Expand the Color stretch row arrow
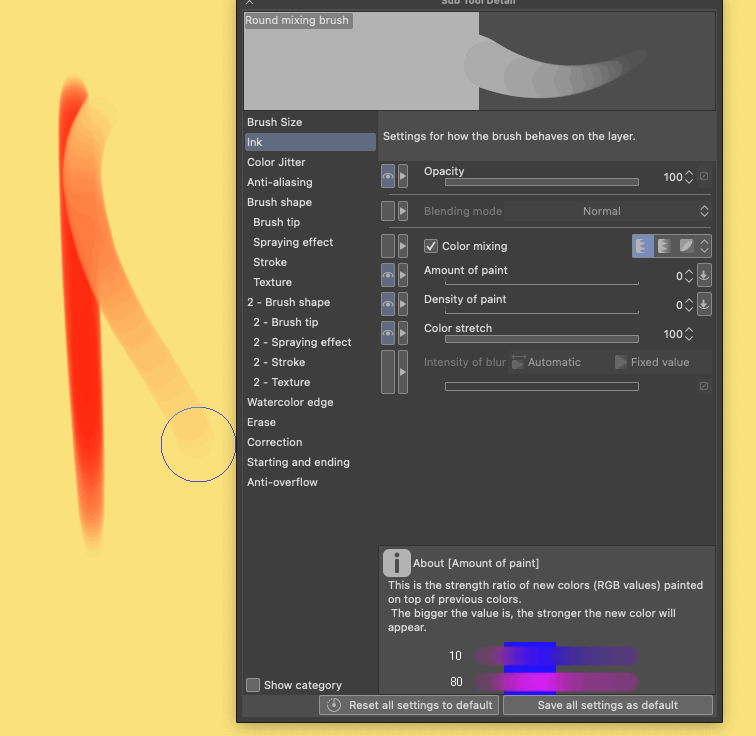Viewport: 756px width, 736px height. (x=403, y=333)
